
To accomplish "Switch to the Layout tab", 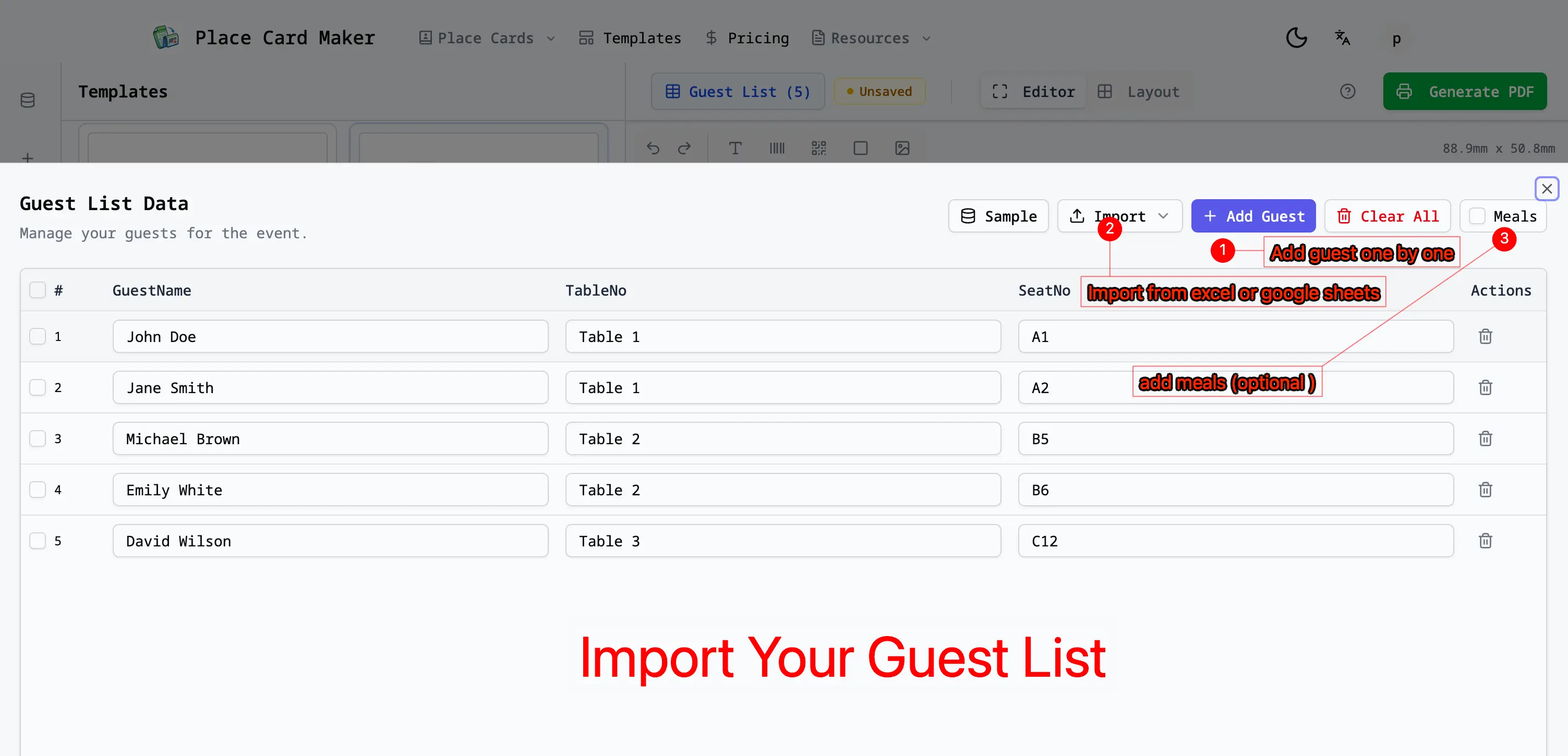I will [1140, 91].
